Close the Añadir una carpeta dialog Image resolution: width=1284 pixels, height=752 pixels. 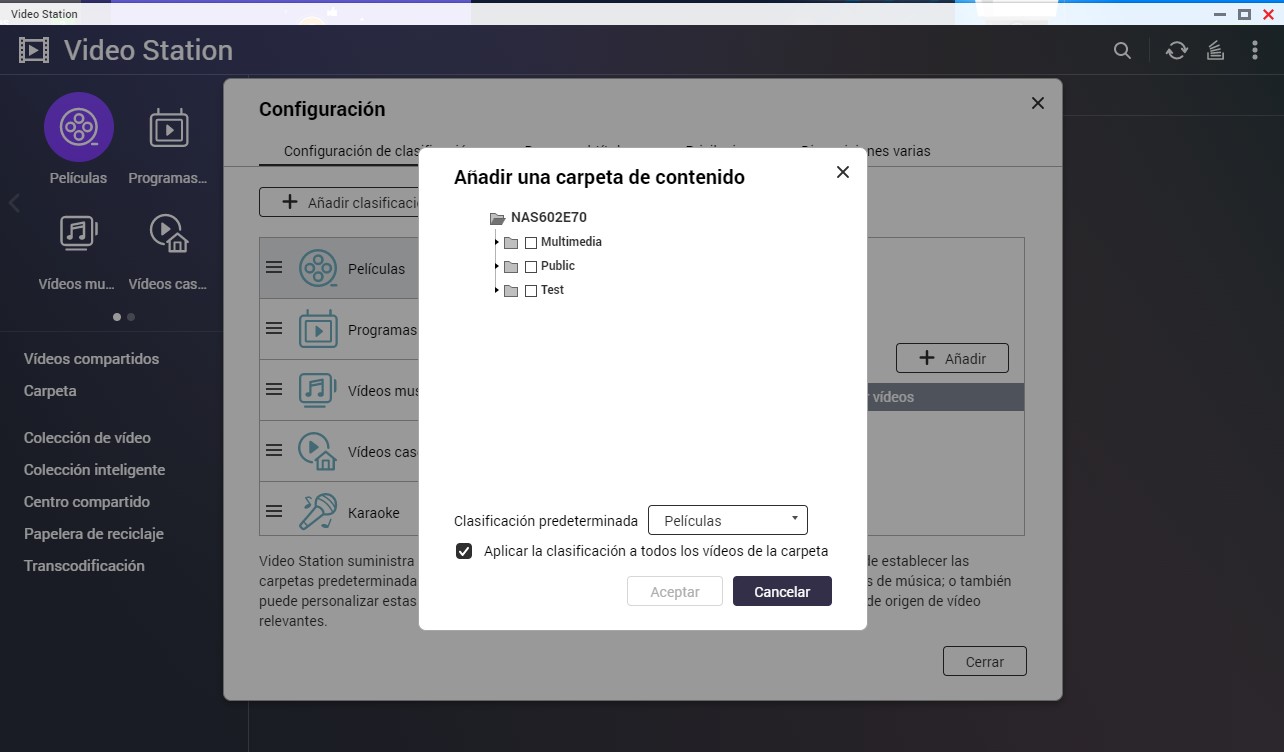[x=842, y=172]
